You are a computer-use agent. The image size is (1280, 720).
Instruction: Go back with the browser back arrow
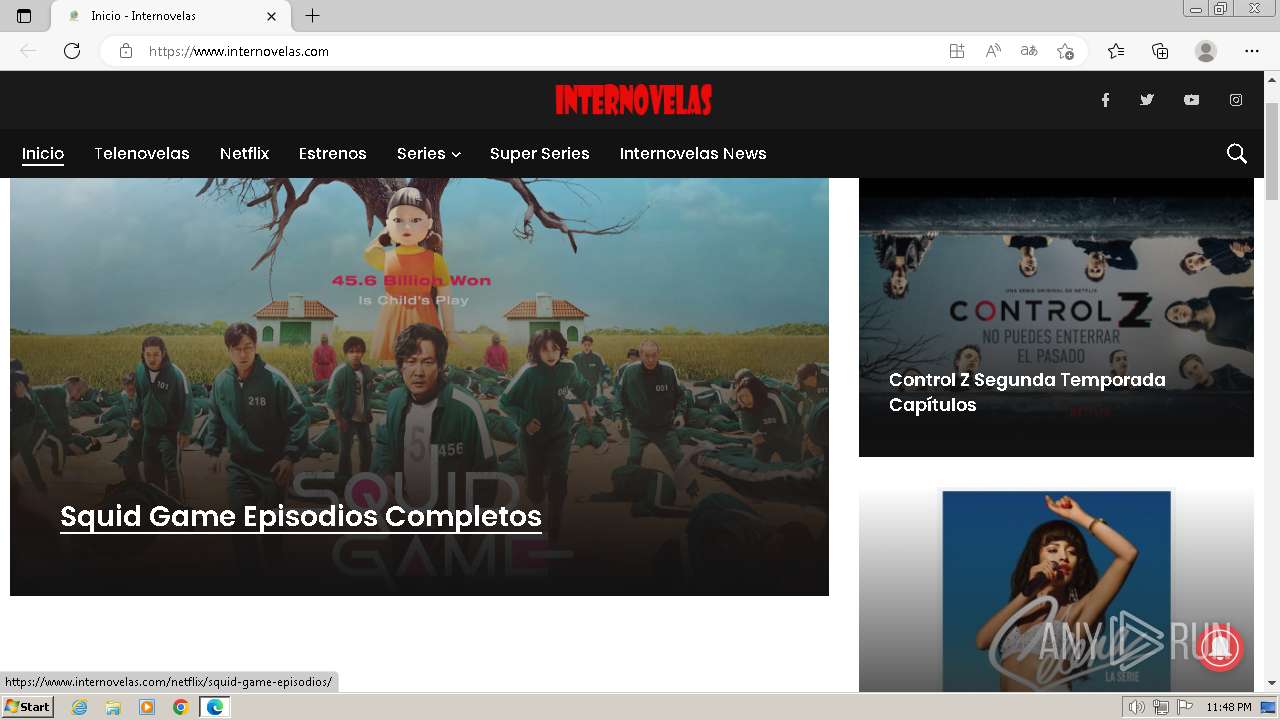[28, 51]
